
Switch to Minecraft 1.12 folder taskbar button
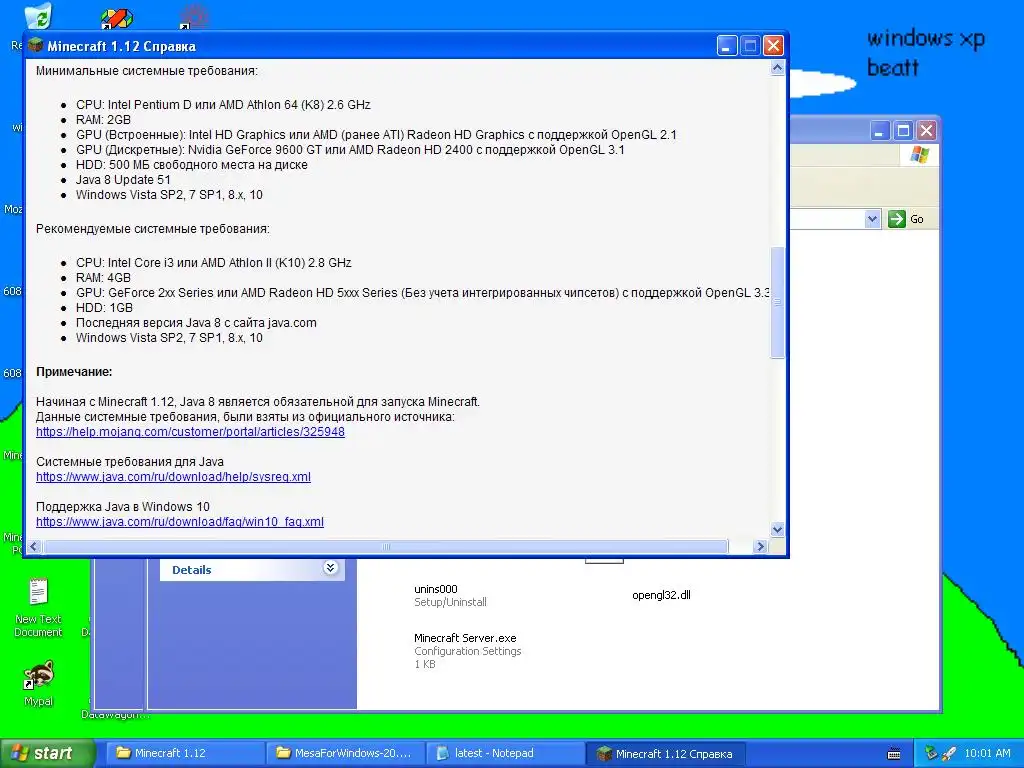coord(185,753)
